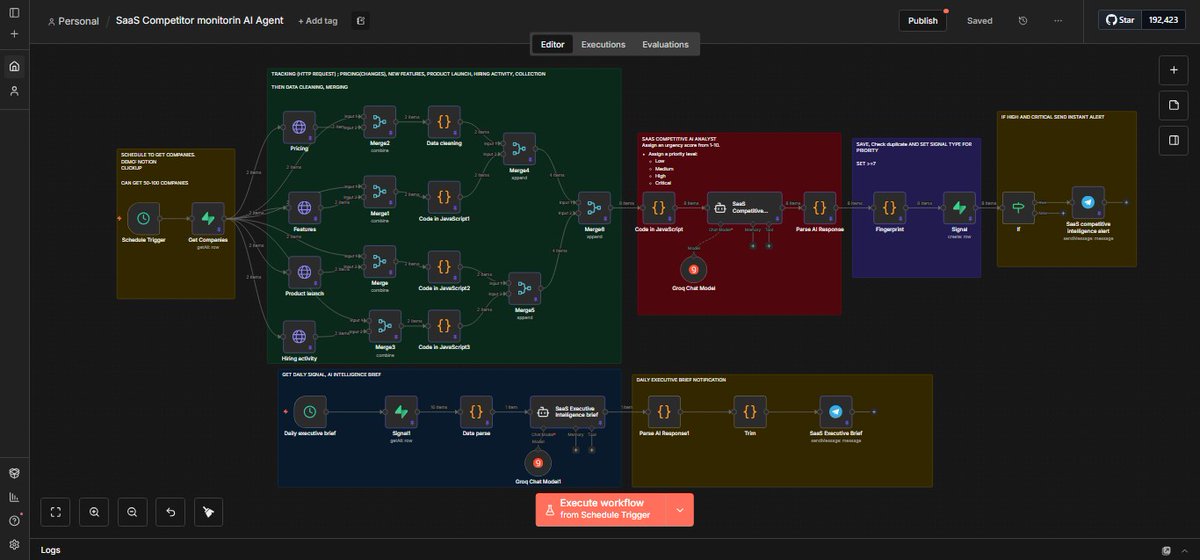Select the Data cleaning code node

pos(443,121)
